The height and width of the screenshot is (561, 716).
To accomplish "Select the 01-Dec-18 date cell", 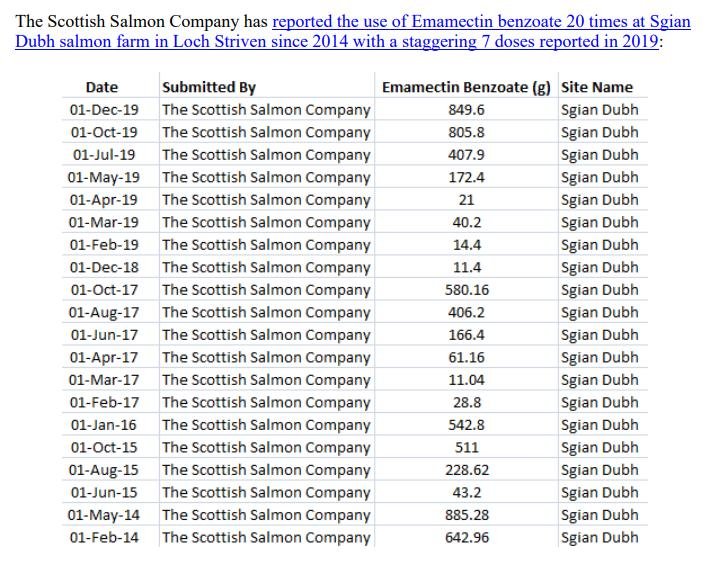I will (x=104, y=267).
